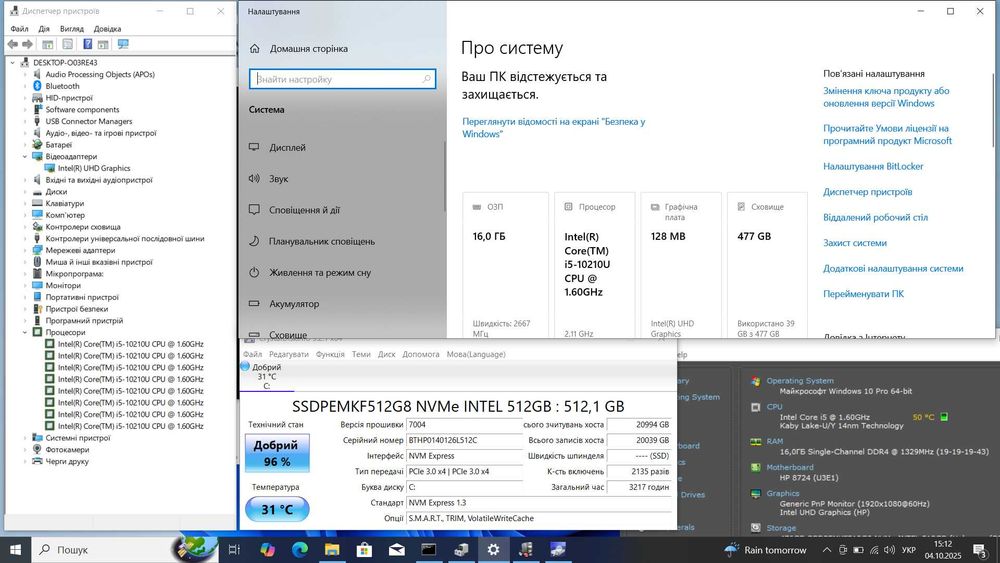Click Диспетчер пристроїв related link

click(867, 192)
